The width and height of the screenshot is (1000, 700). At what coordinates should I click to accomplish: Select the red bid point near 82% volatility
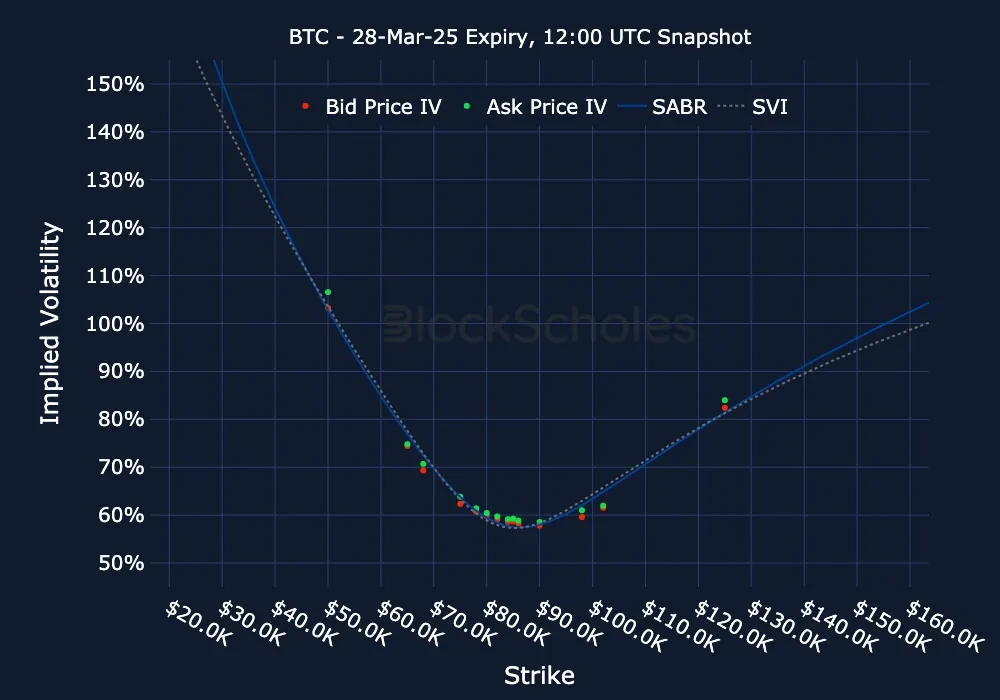click(x=724, y=408)
